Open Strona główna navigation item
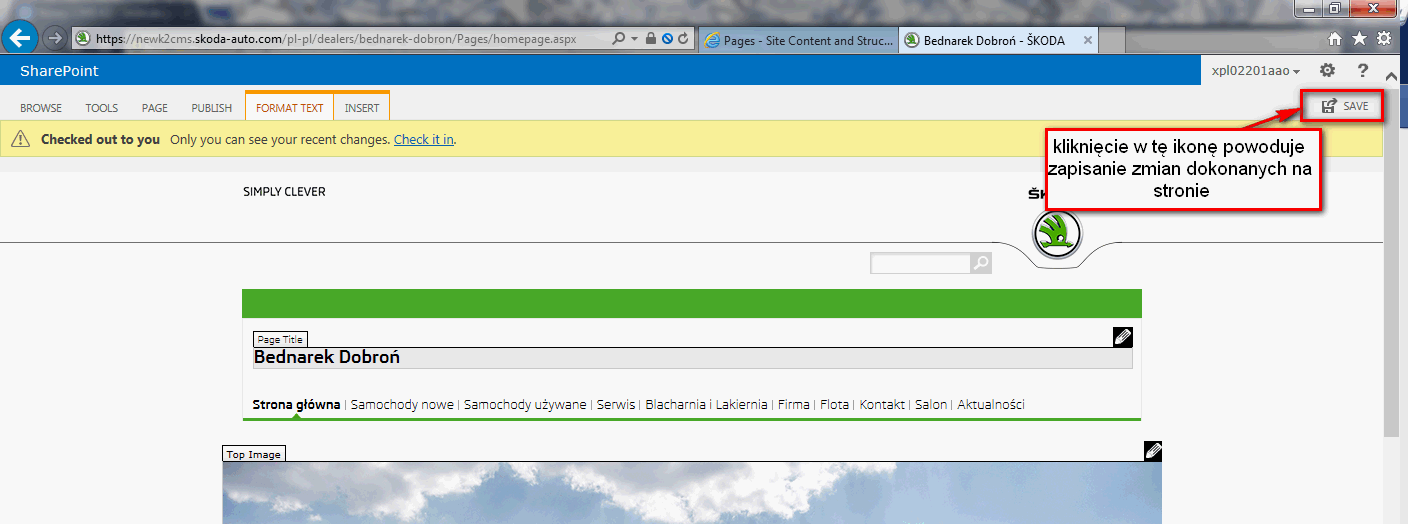This screenshot has width=1408, height=524. (x=297, y=405)
